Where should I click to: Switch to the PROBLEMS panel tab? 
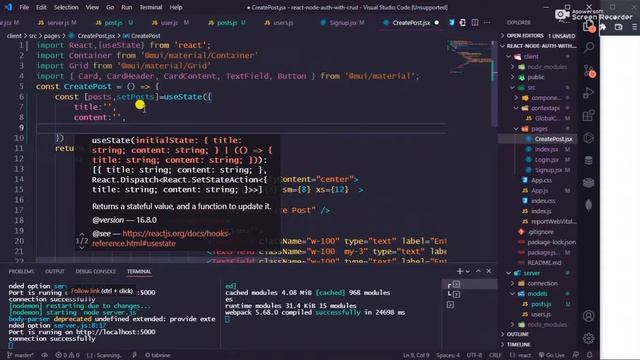click(21, 271)
